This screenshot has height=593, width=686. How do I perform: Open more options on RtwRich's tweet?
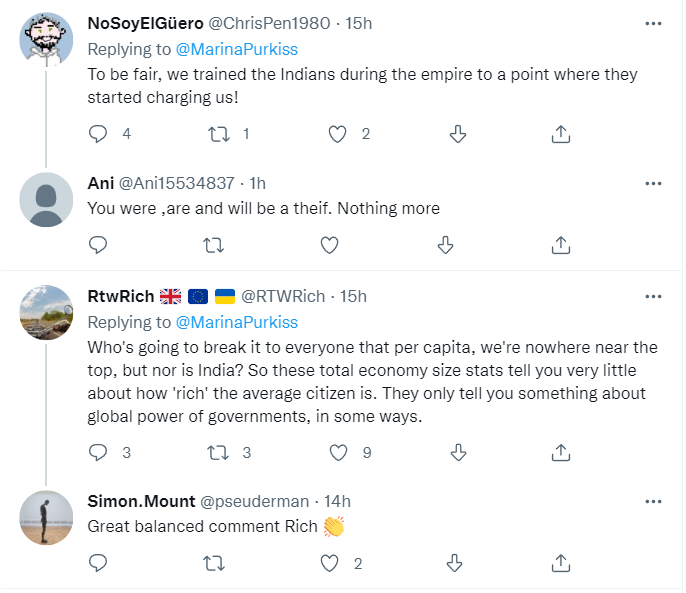pos(653,297)
